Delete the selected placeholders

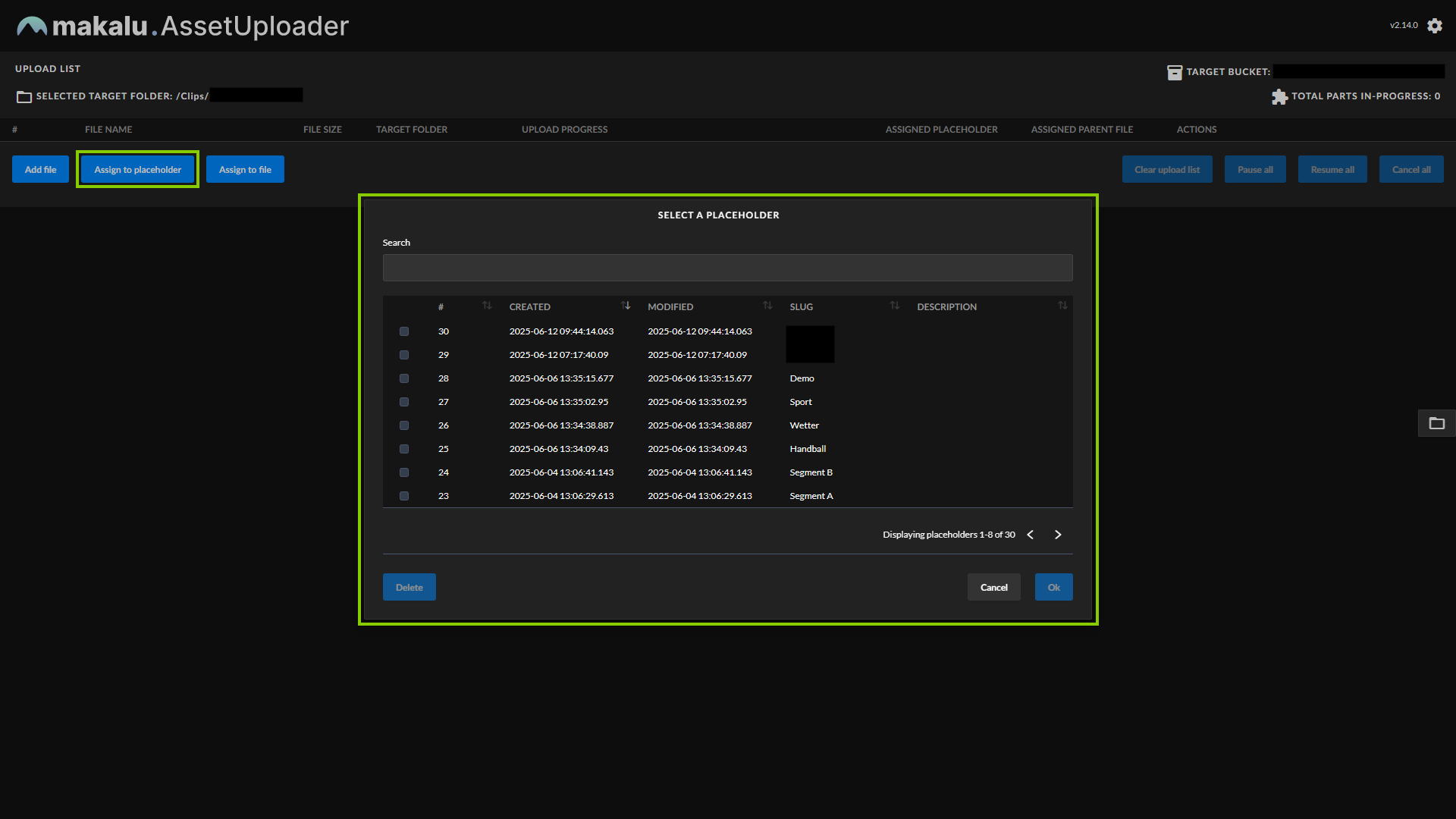409,587
